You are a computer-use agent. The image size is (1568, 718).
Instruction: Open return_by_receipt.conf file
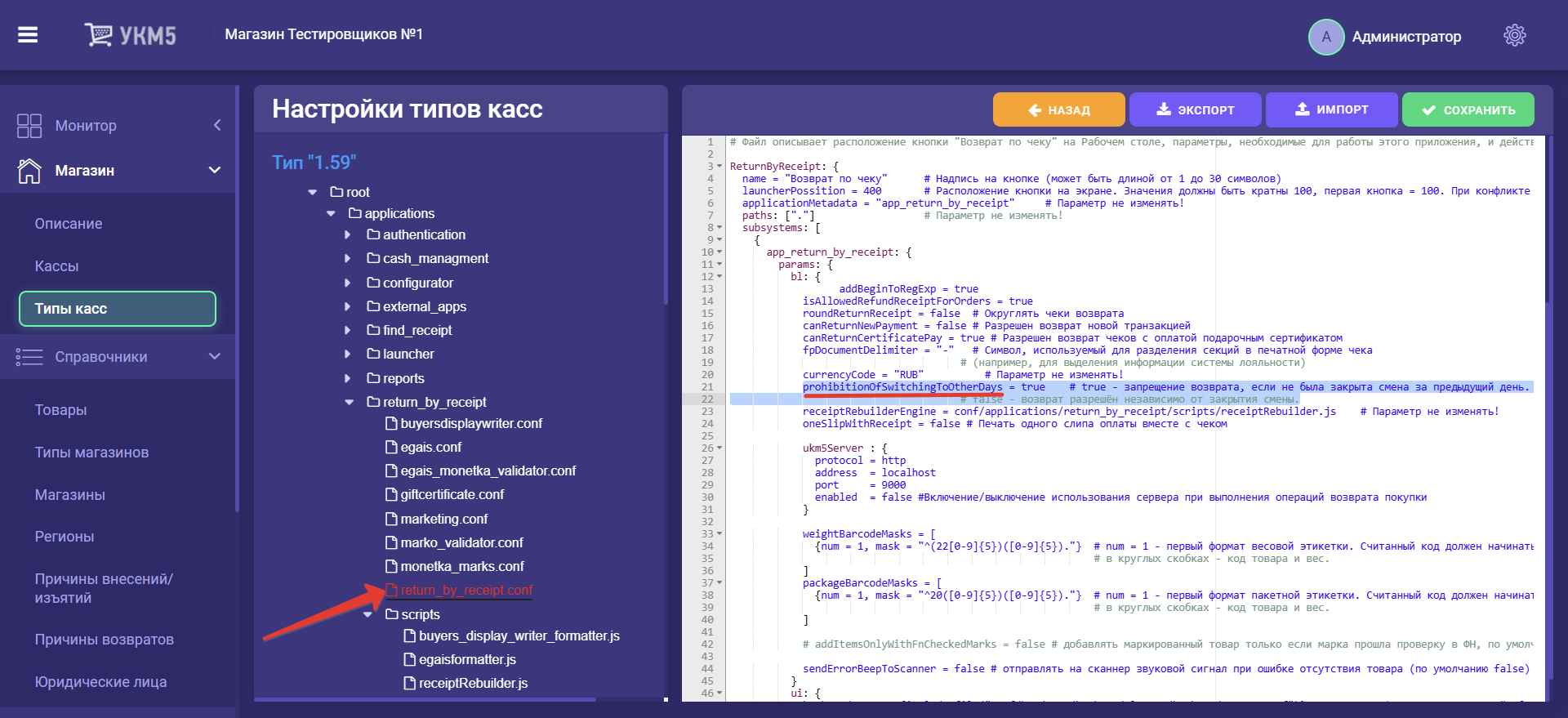466,590
